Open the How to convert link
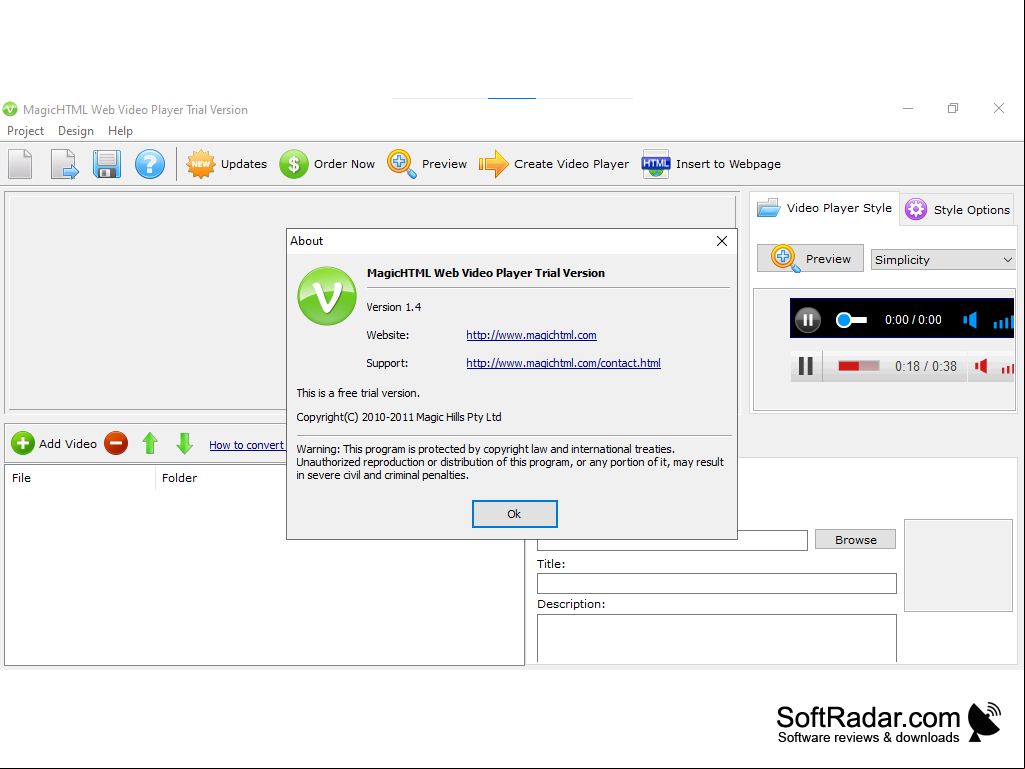Viewport: 1025px width, 769px height. tap(246, 445)
